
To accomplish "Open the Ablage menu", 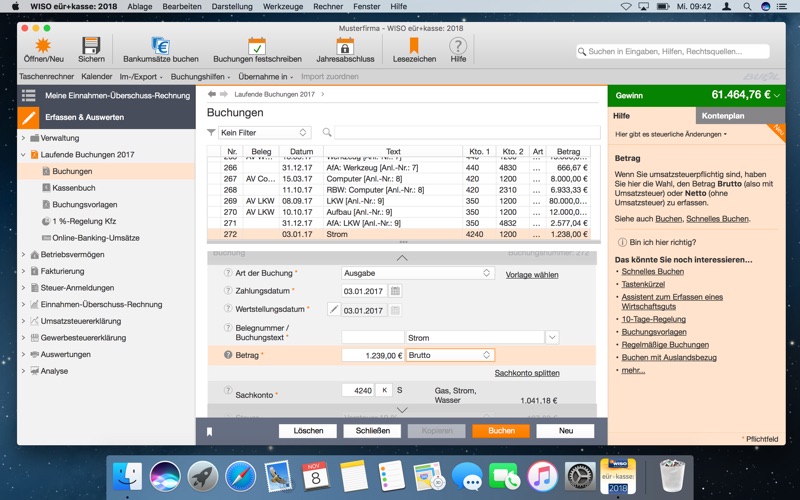I will (140, 6).
